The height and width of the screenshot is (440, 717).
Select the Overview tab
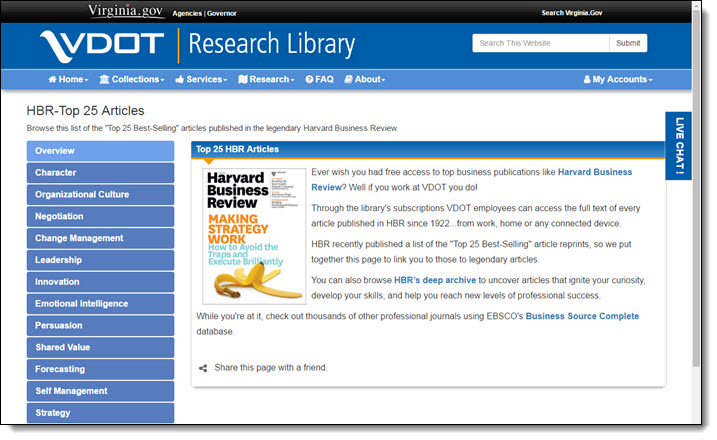point(101,151)
